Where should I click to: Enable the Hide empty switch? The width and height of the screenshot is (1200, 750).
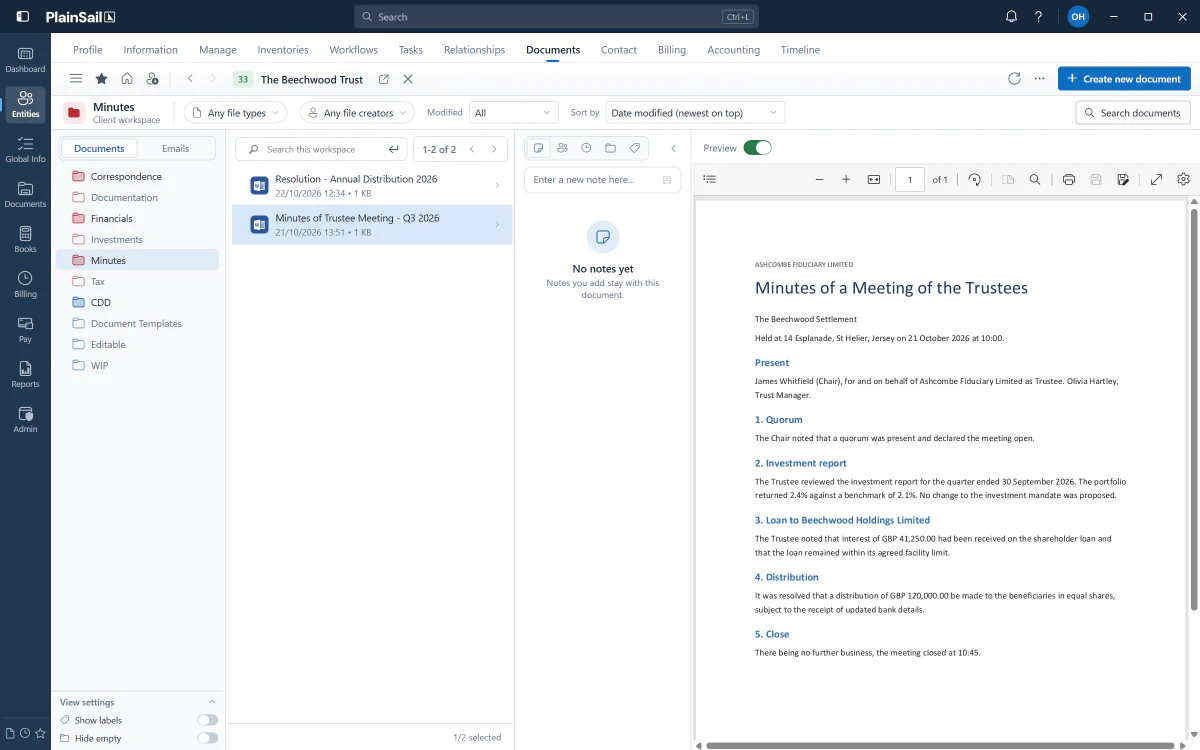207,738
